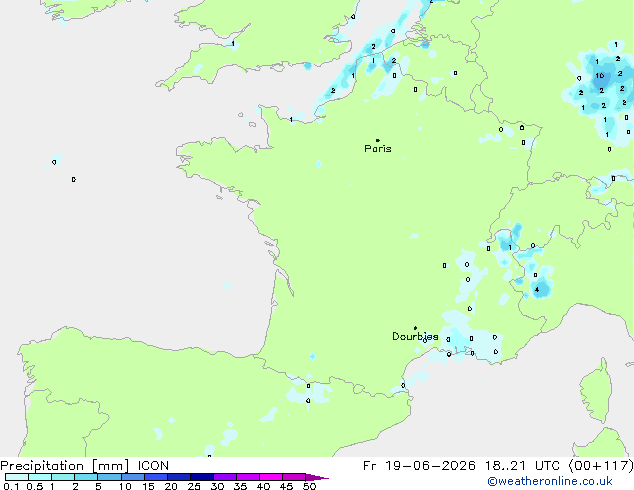Click the Paris city label
The width and height of the screenshot is (634, 490).
[x=378, y=149]
